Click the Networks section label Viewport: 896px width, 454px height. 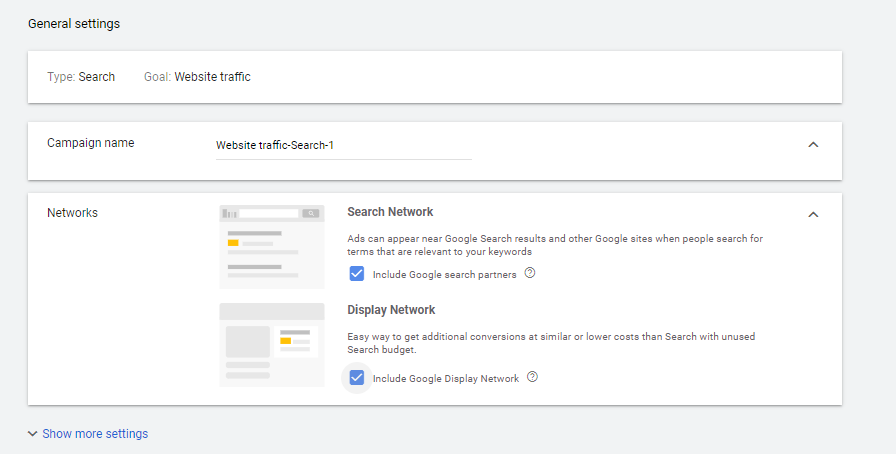(73, 213)
